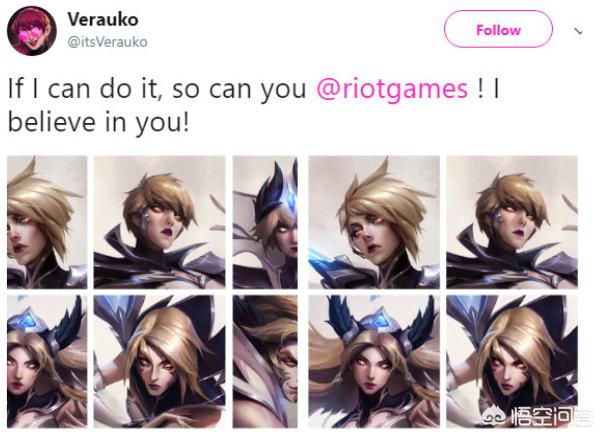Click the Follow button
The width and height of the screenshot is (605, 438).
[498, 29]
